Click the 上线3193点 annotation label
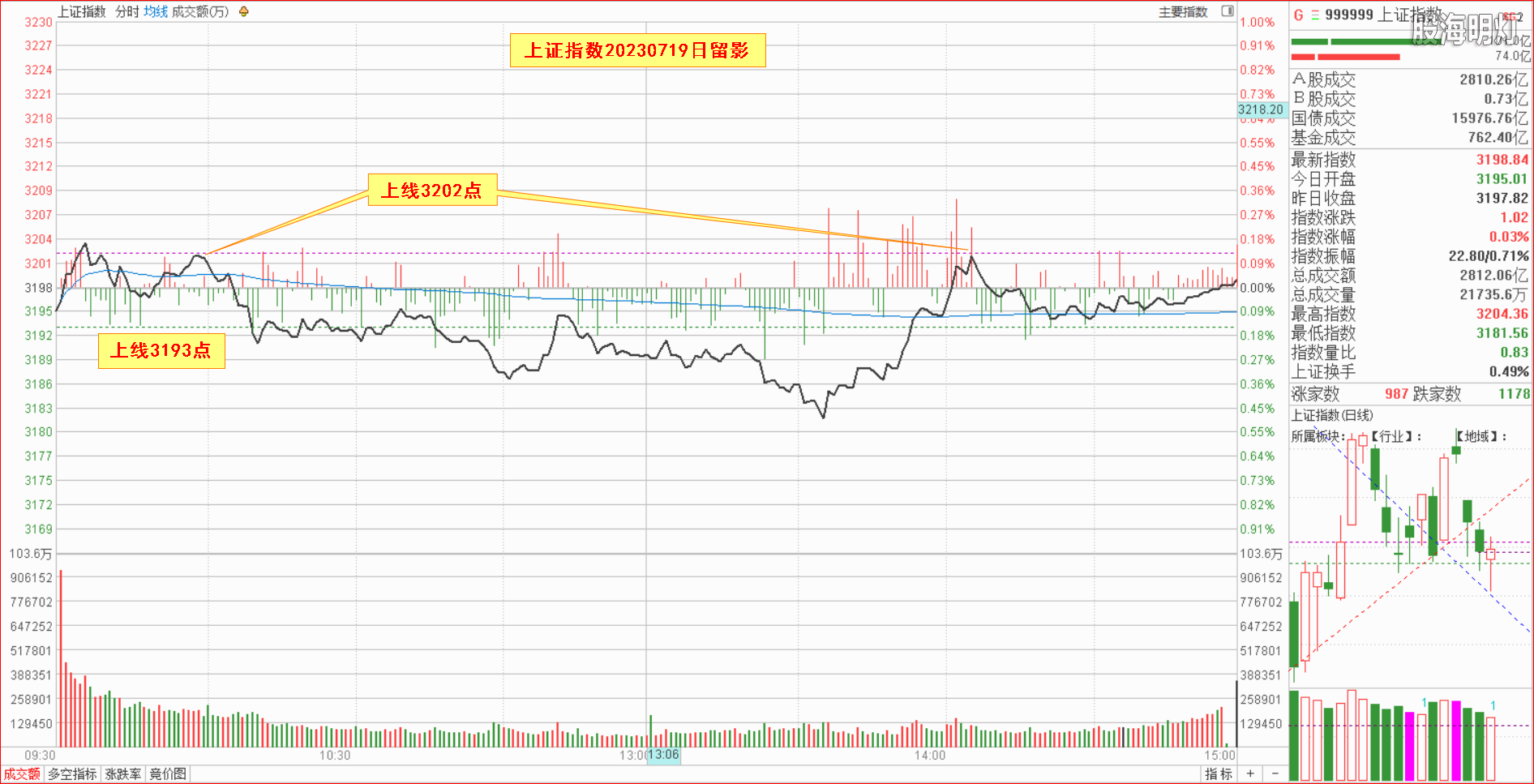1534x784 pixels. tap(161, 350)
